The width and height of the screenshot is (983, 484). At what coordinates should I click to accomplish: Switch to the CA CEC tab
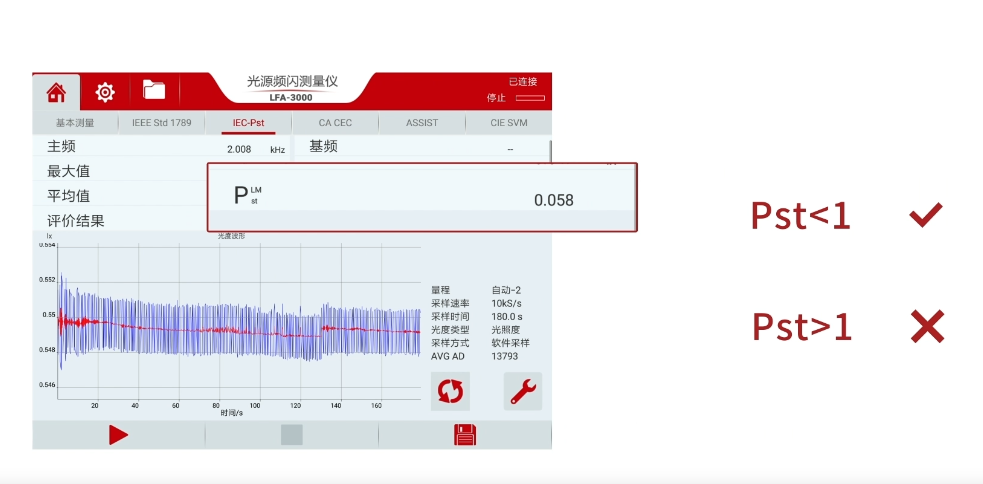[x=335, y=123]
